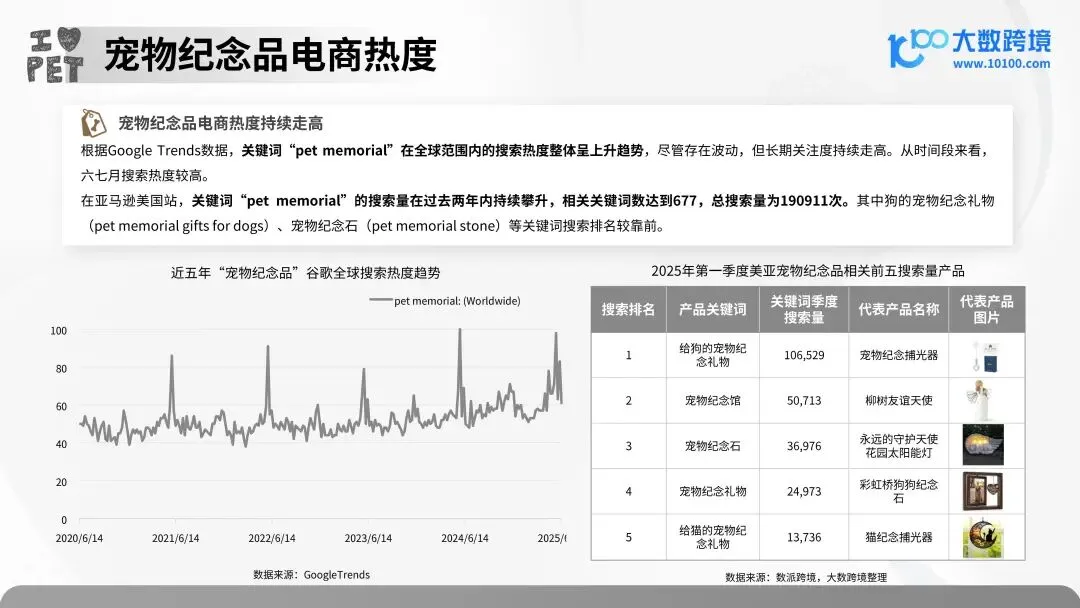1080x608 pixels.
Task: Click the pen-and-paper icon beside the summary heading
Action: pyautogui.click(x=93, y=124)
